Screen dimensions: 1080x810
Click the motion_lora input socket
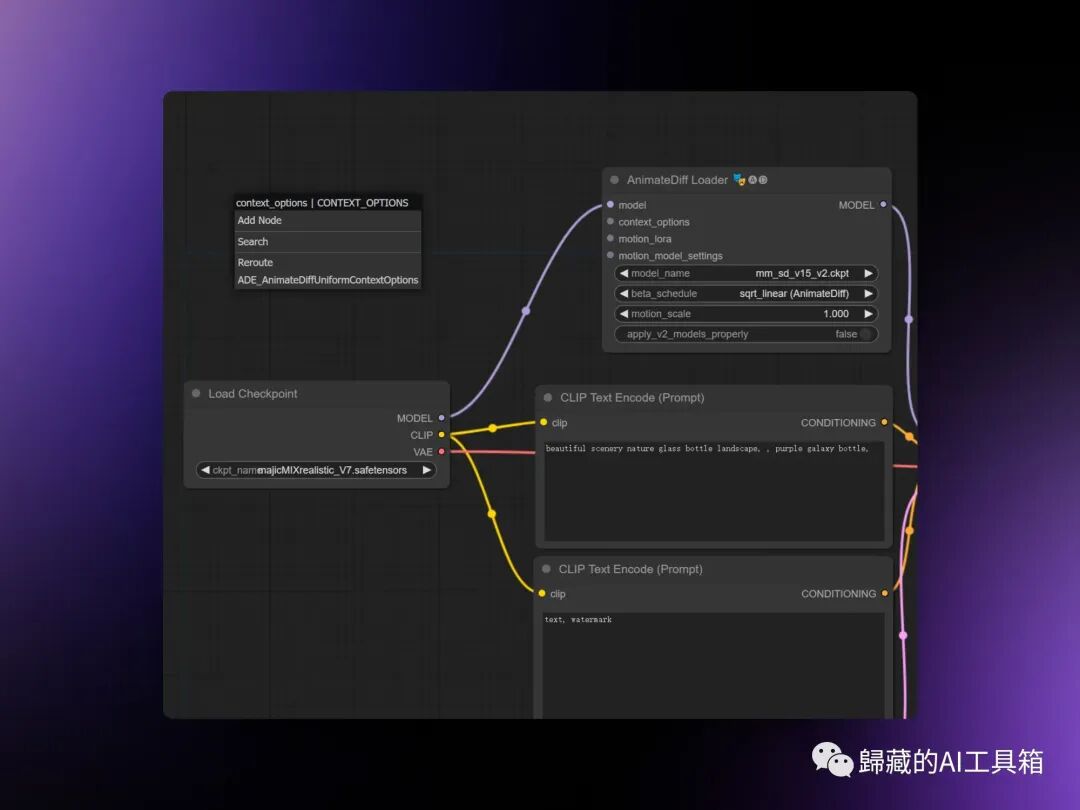[610, 238]
